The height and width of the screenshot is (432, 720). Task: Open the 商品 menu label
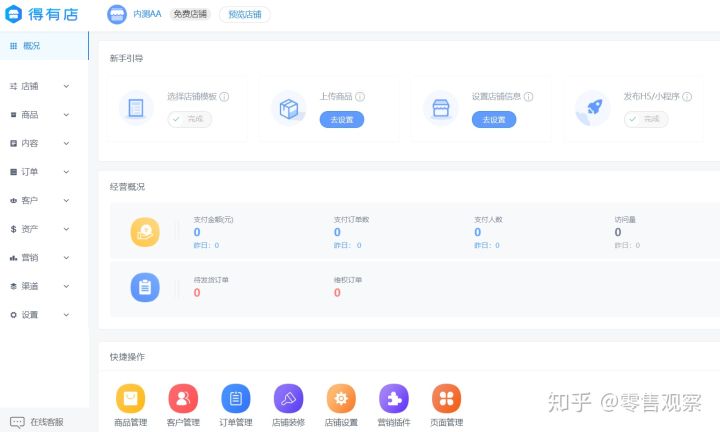[x=30, y=115]
